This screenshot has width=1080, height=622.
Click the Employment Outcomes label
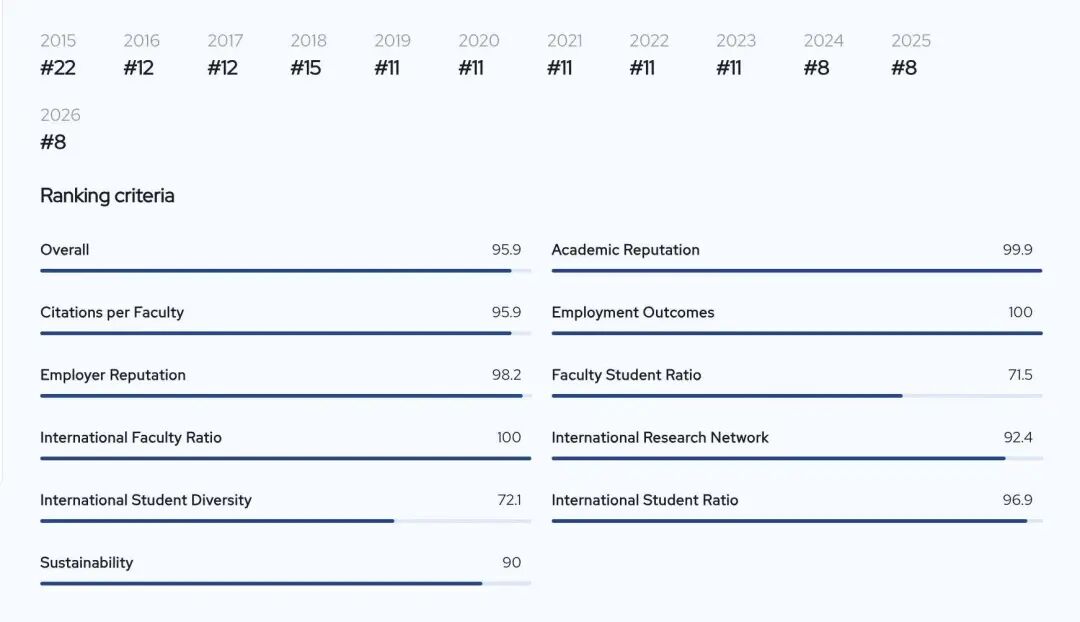633,312
